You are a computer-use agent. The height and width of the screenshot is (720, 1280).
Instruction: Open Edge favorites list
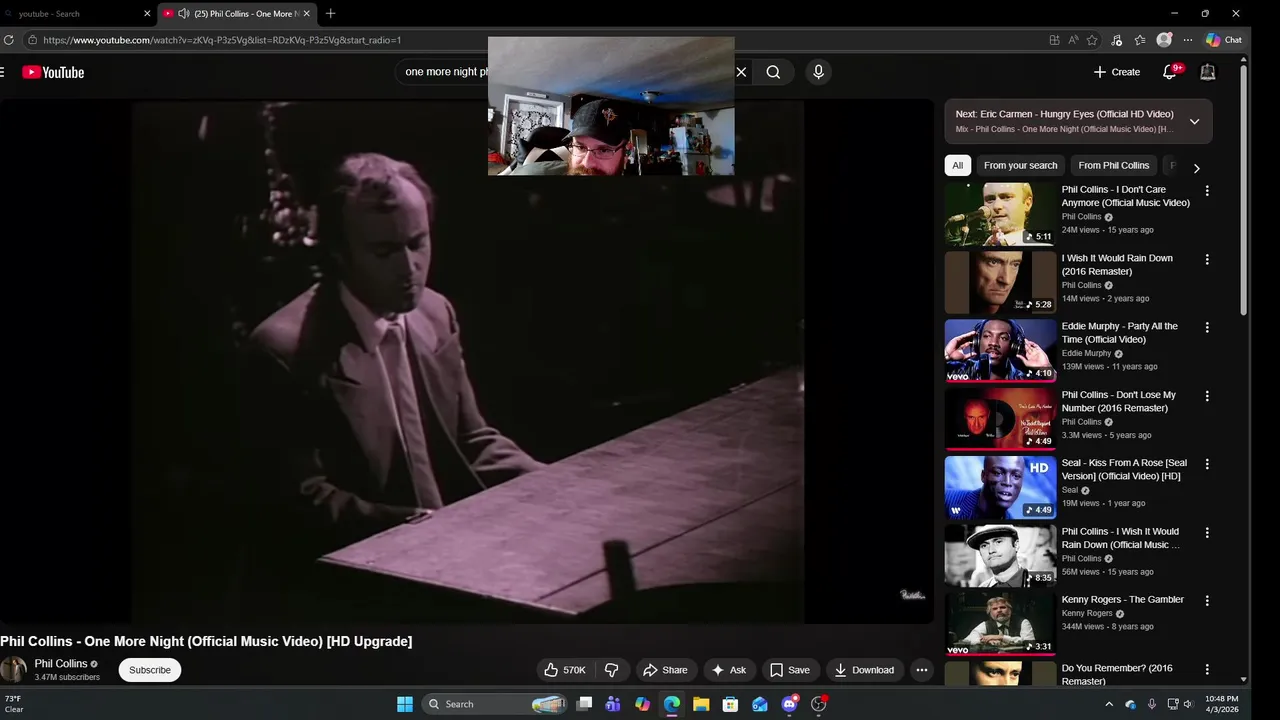tap(1140, 40)
